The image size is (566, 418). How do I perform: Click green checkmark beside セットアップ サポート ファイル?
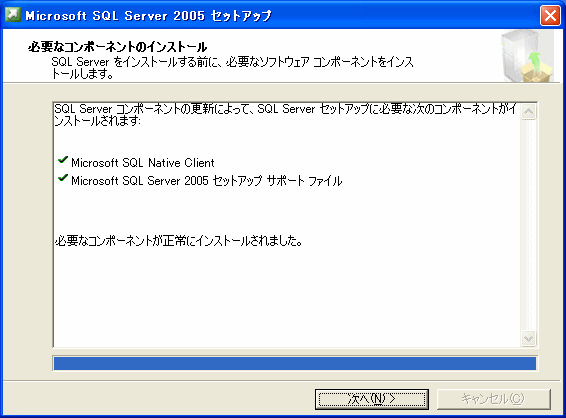63,178
